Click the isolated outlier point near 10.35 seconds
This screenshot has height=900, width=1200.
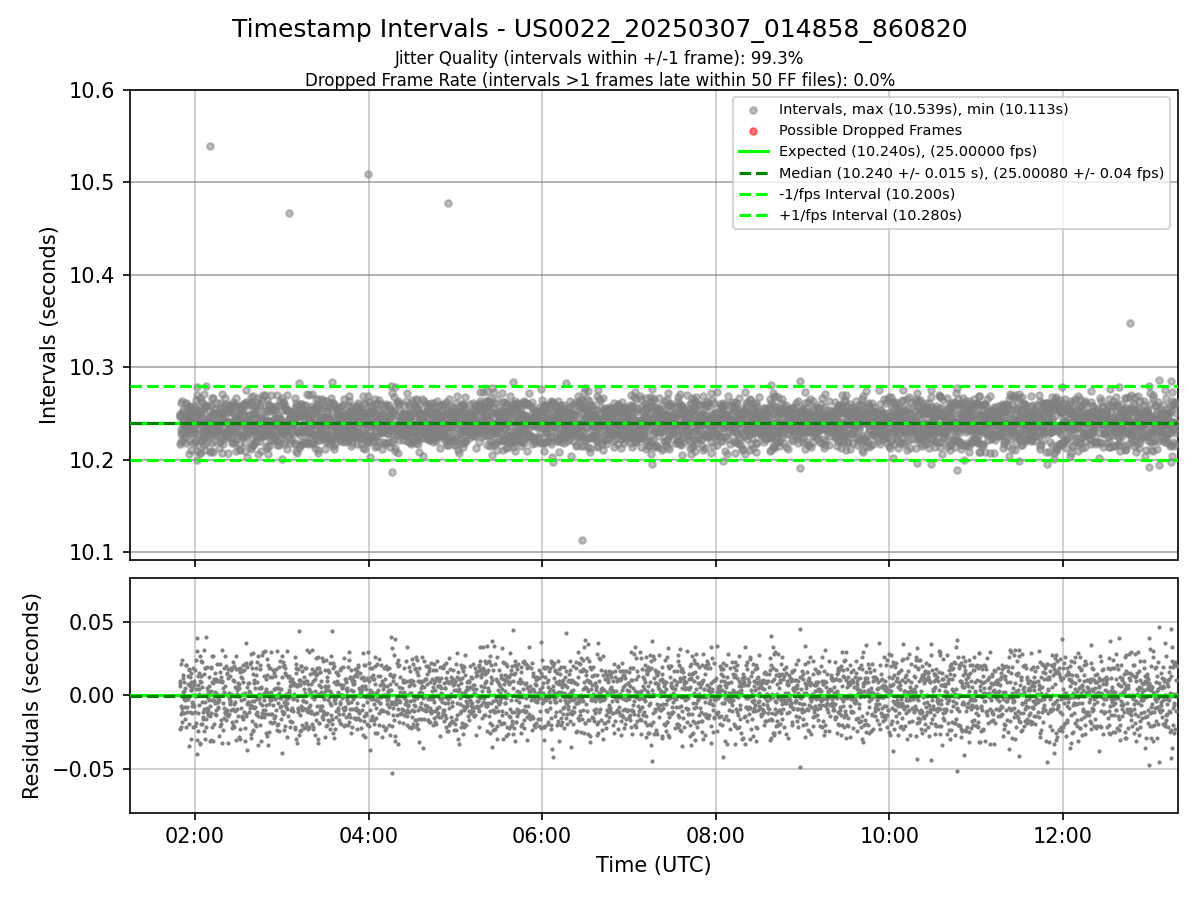pyautogui.click(x=1130, y=323)
